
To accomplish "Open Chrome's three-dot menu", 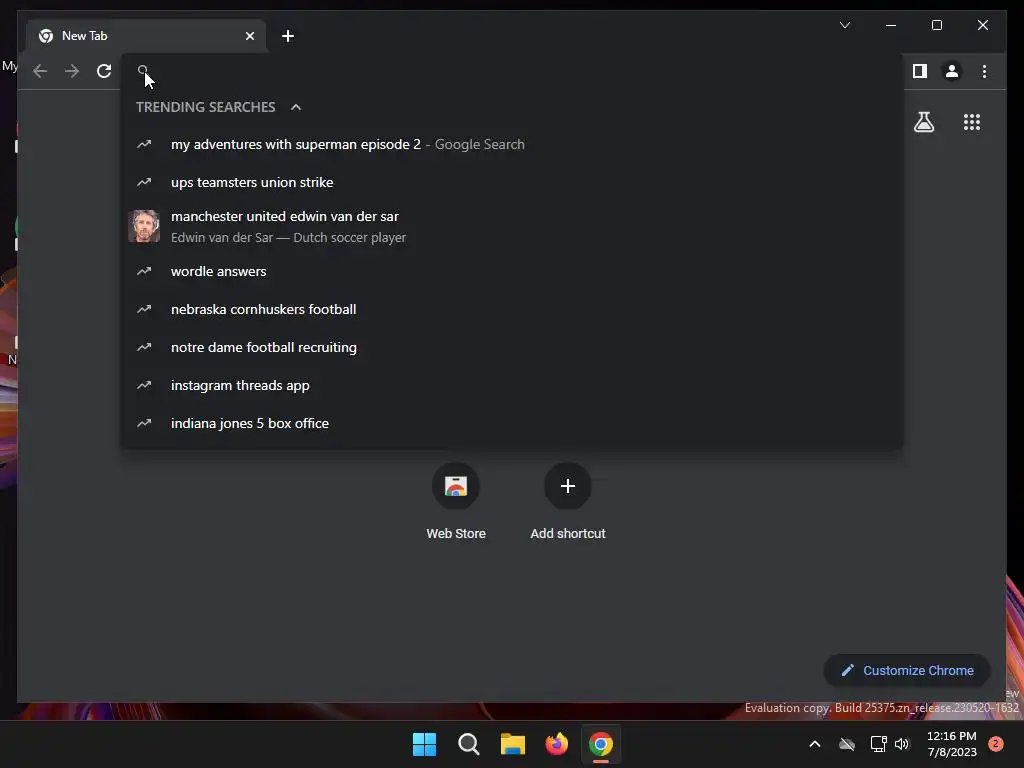I will [x=984, y=71].
